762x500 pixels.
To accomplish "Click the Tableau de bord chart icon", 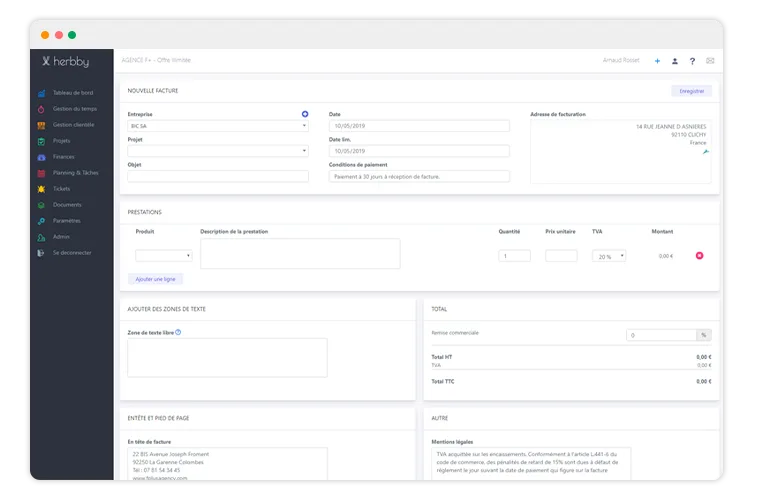I will pos(42,93).
